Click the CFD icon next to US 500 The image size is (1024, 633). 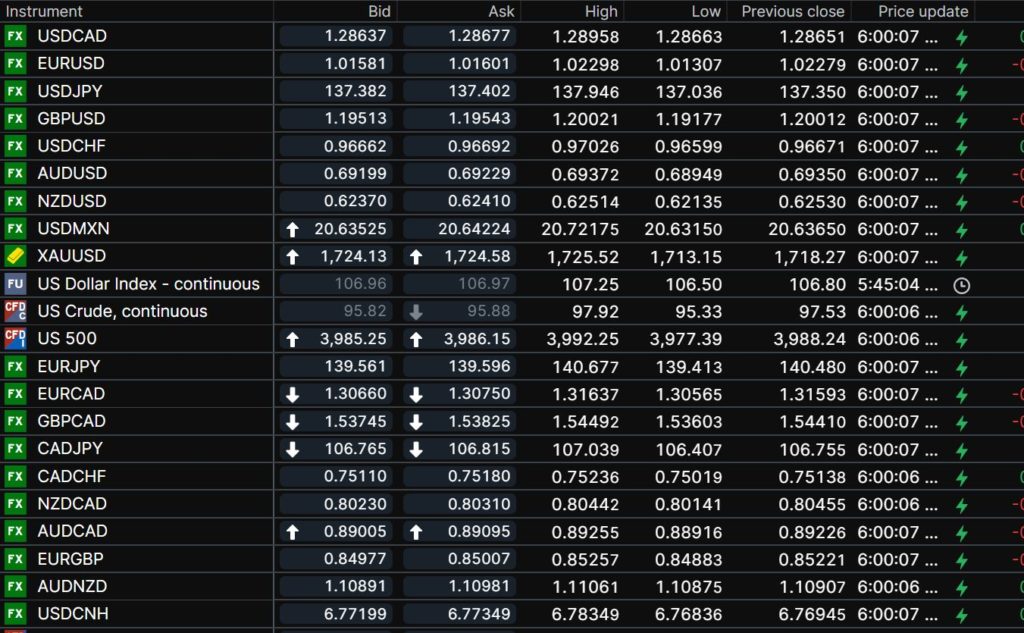tap(15, 339)
